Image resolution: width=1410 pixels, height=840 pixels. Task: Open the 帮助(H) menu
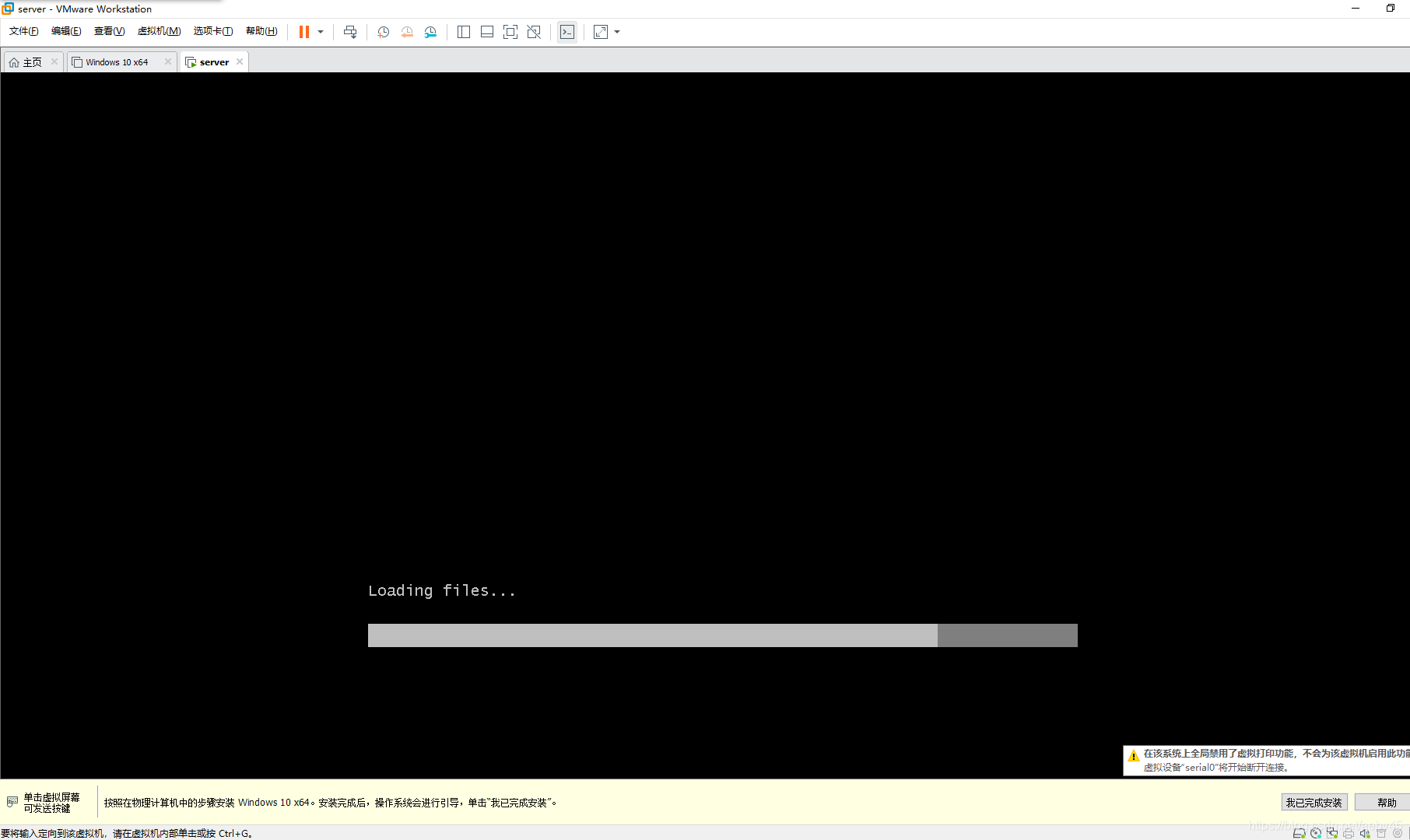(x=261, y=31)
